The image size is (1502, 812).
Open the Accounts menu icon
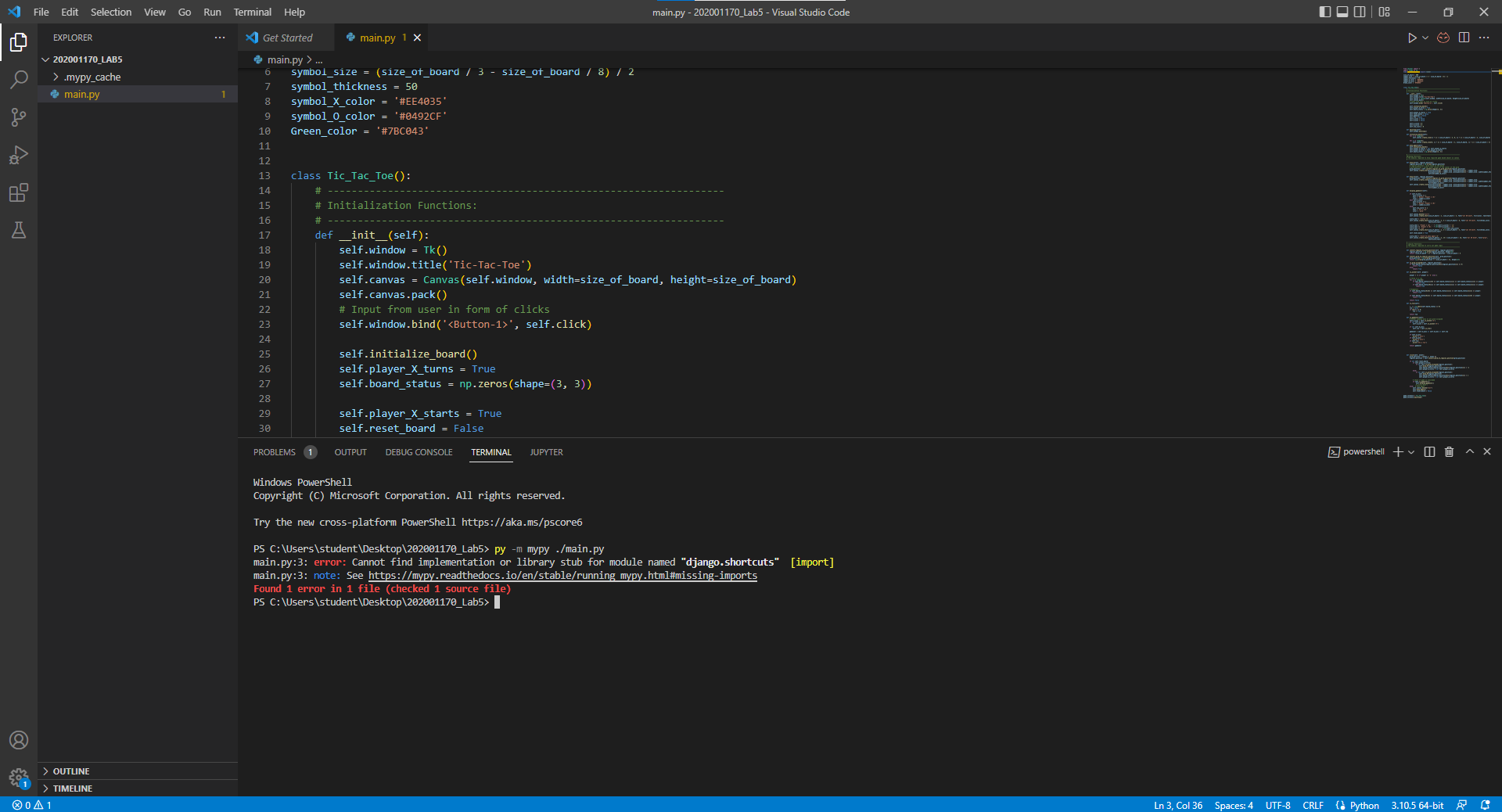19,740
